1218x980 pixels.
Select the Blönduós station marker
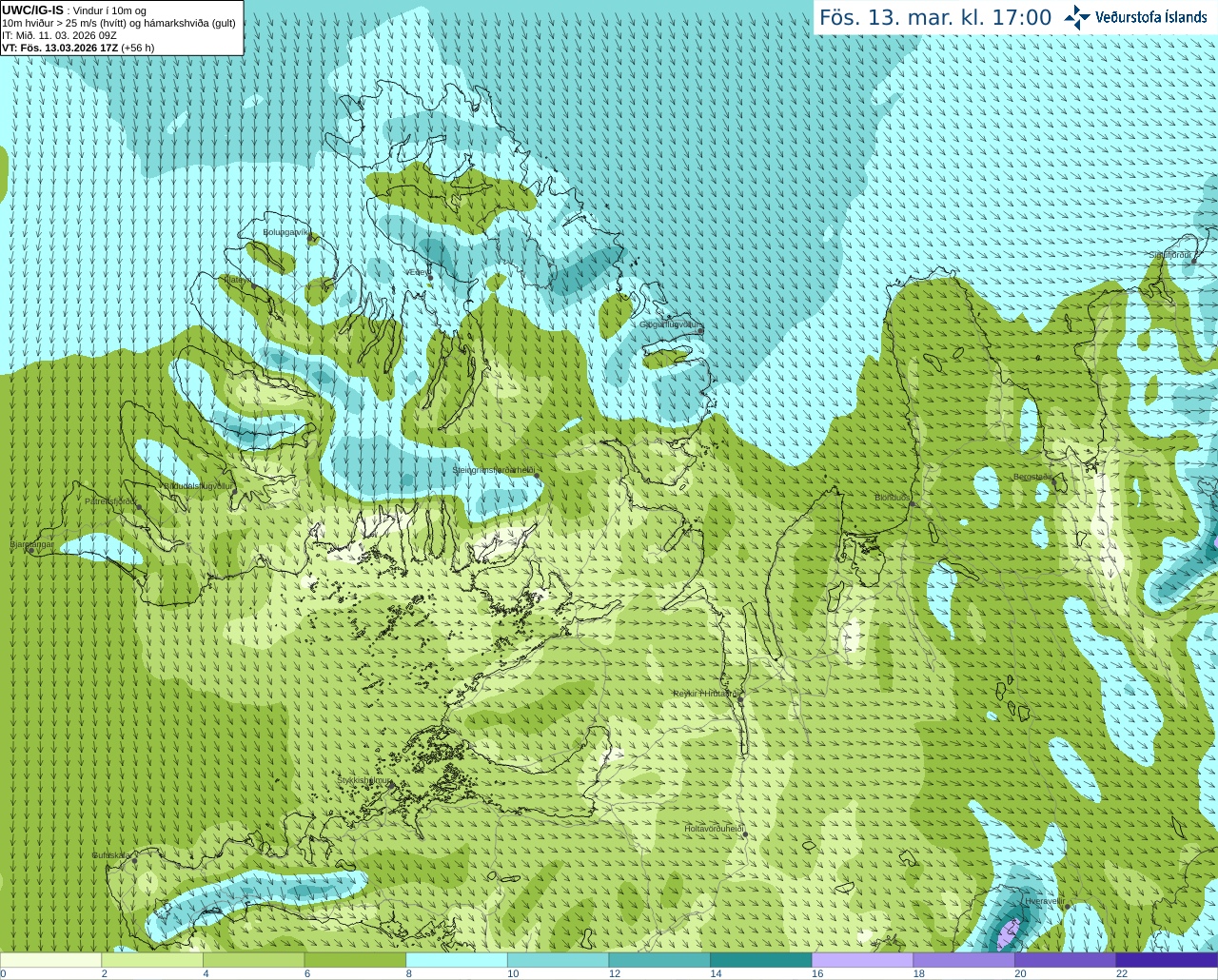(911, 503)
